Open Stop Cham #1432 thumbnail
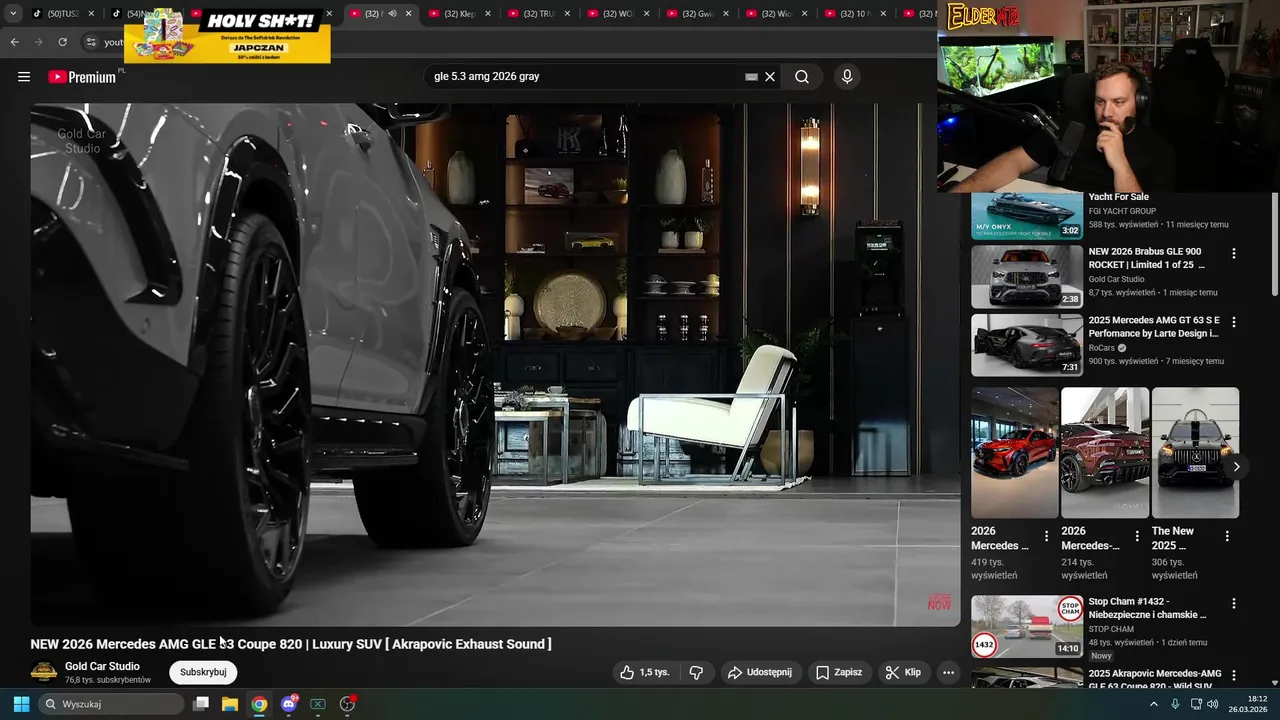1280x720 pixels. pyautogui.click(x=1027, y=626)
